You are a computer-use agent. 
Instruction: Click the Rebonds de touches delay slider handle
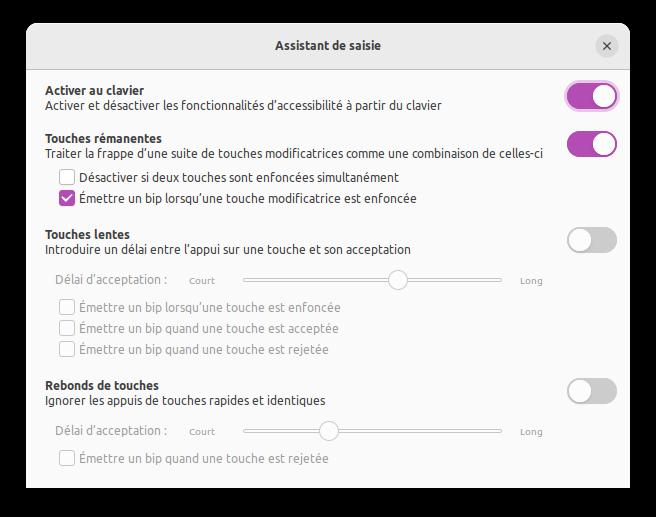pos(329,431)
